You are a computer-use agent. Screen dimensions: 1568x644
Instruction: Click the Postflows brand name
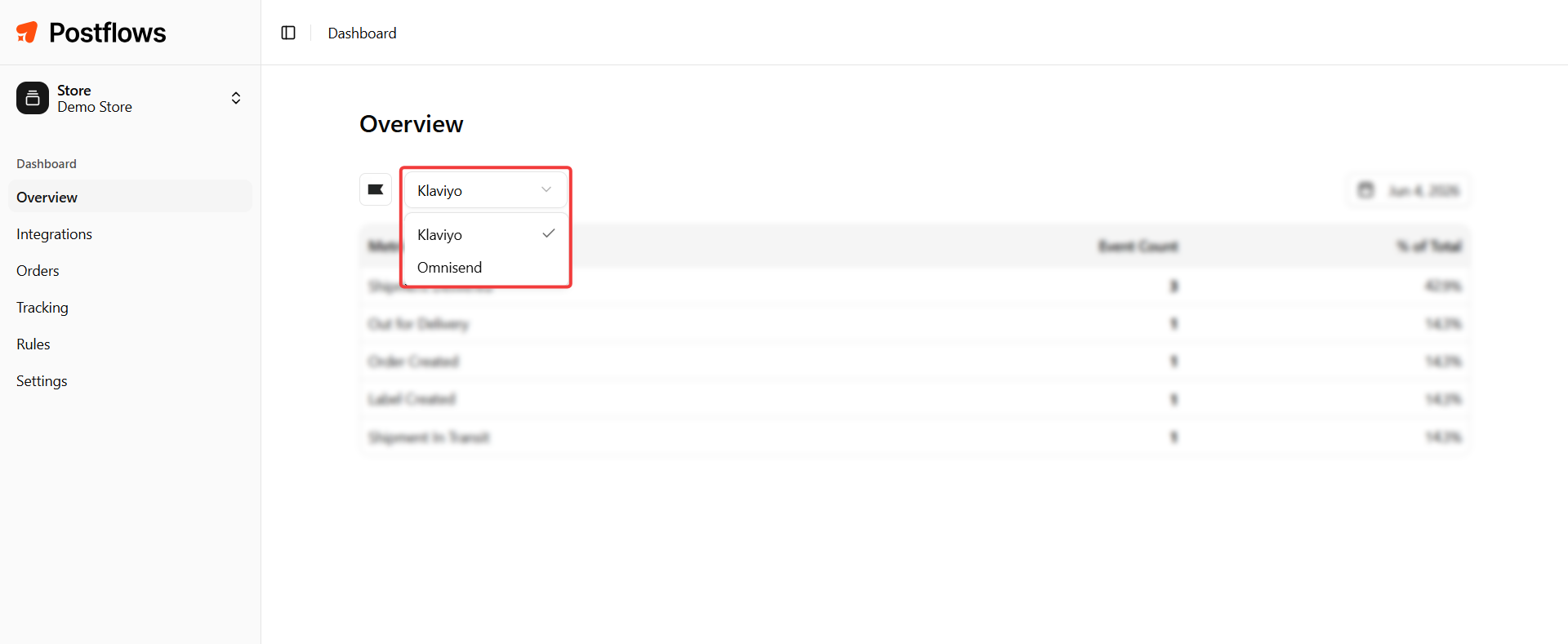(107, 33)
